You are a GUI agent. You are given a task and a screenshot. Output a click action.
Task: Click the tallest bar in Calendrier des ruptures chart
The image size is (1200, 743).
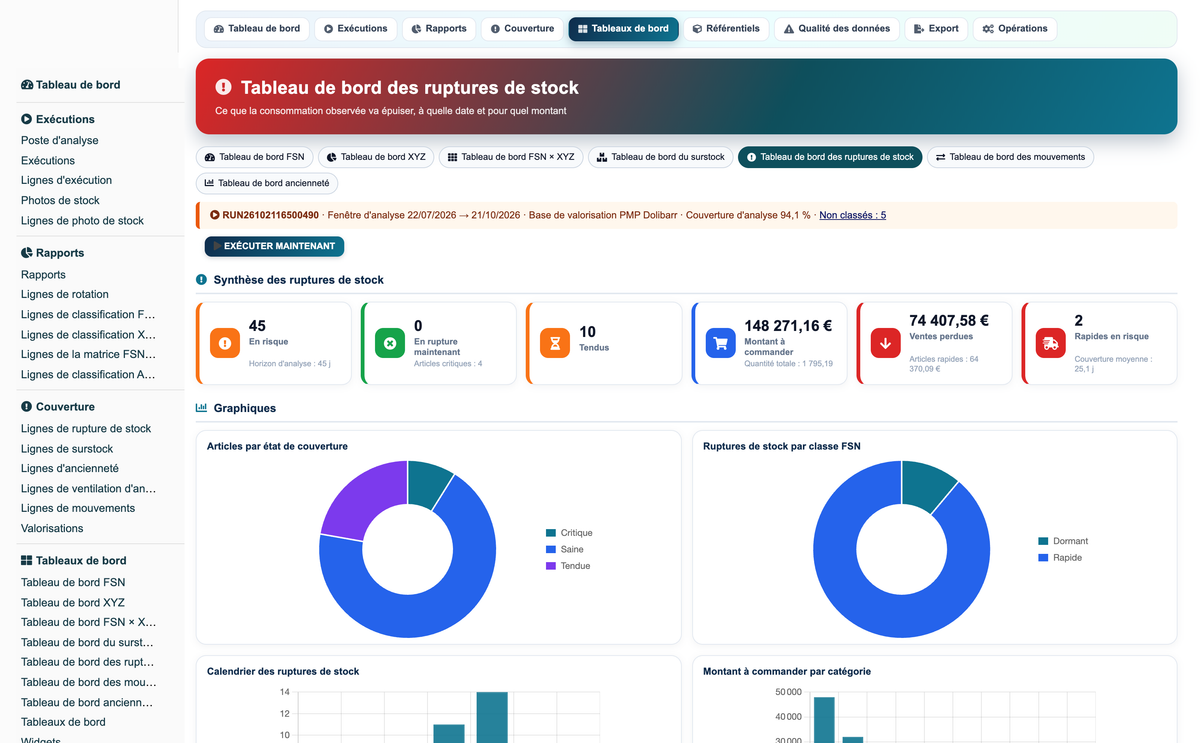492,717
